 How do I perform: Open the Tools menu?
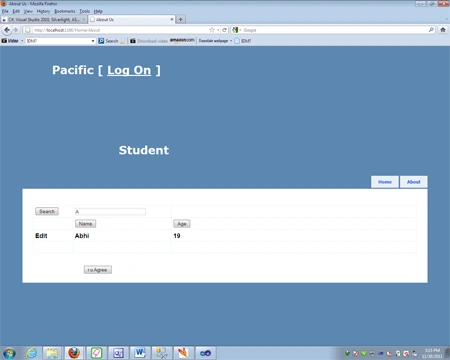tap(85, 11)
